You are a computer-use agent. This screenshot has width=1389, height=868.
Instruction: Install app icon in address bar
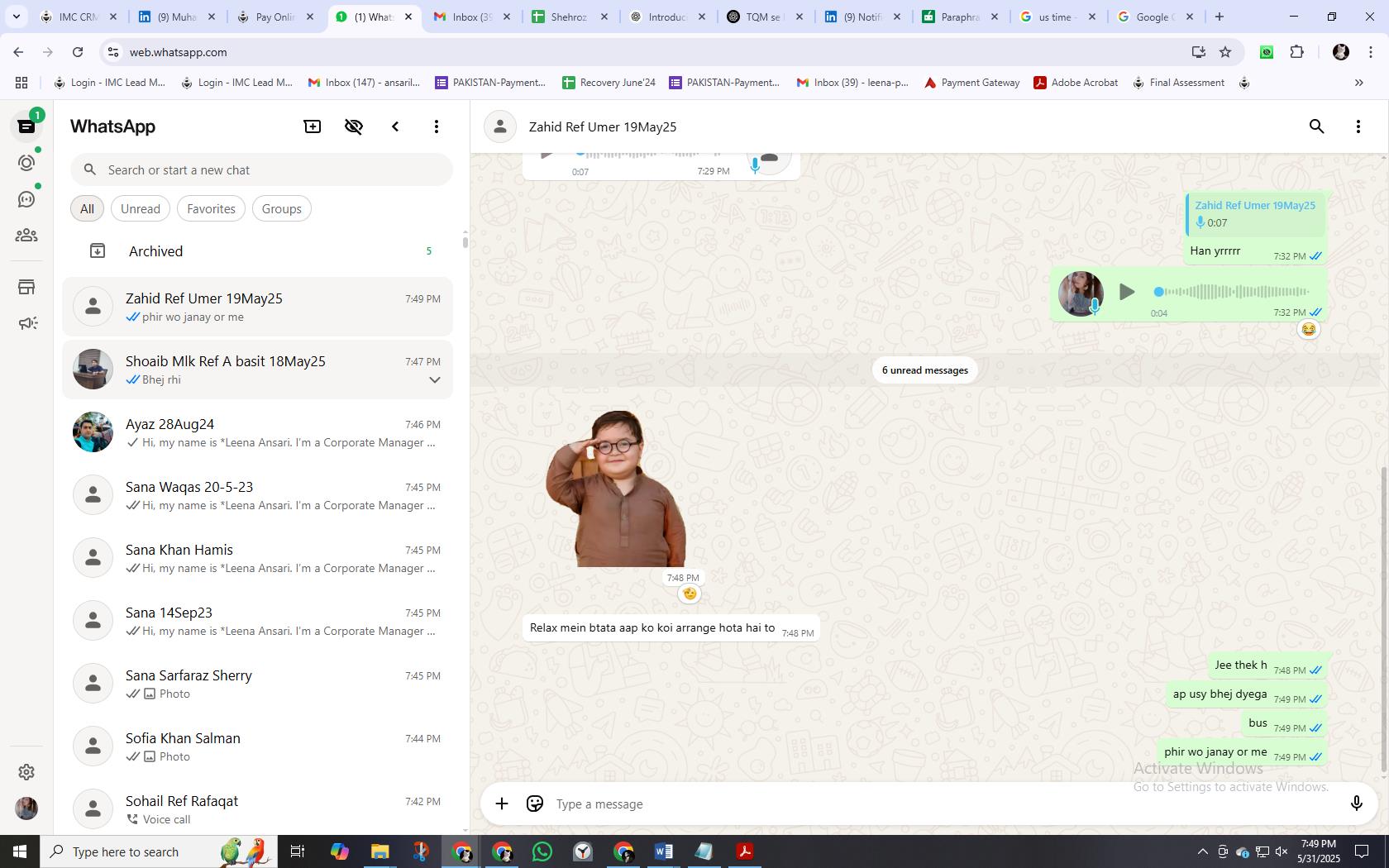(x=1198, y=52)
